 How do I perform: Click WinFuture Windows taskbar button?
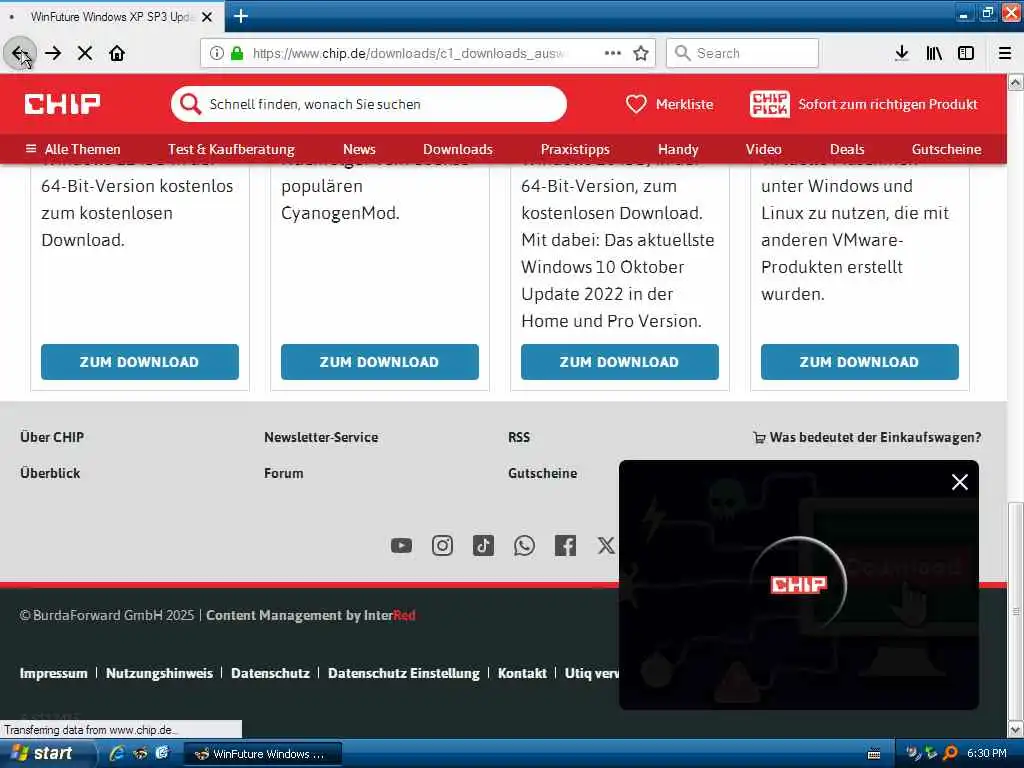tap(261, 754)
